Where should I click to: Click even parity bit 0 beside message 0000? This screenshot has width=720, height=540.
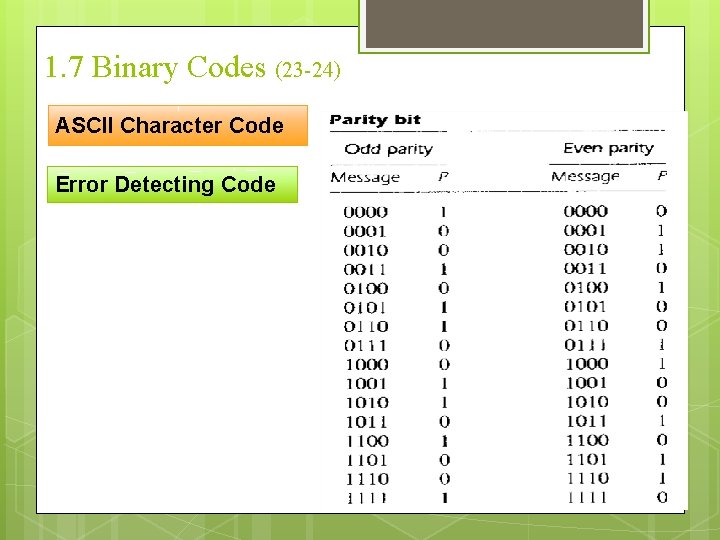tap(661, 211)
